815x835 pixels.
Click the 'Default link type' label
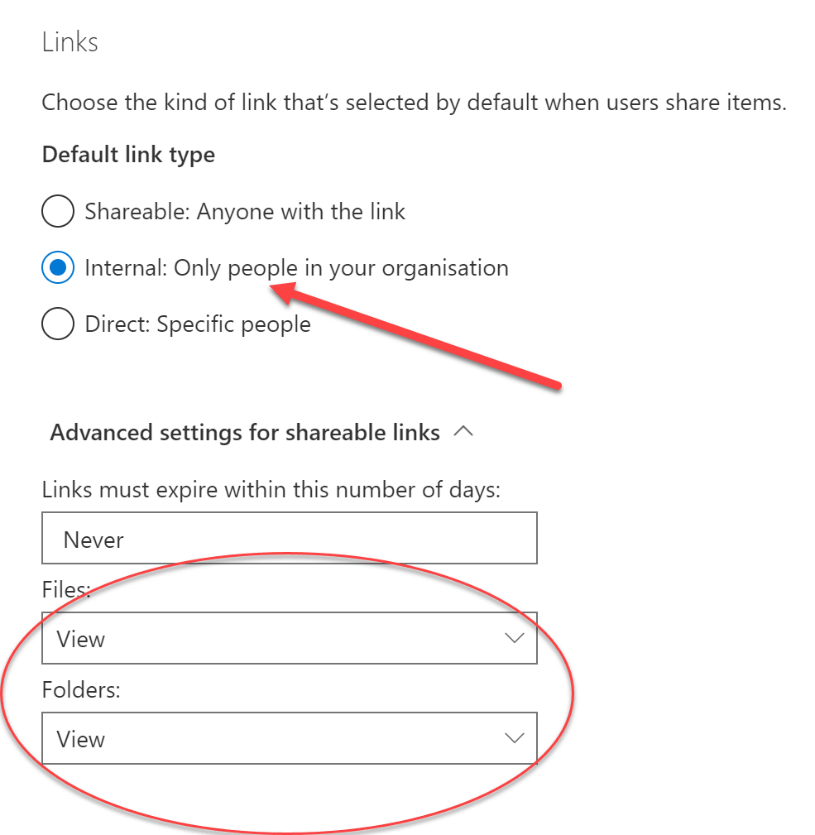coord(128,155)
